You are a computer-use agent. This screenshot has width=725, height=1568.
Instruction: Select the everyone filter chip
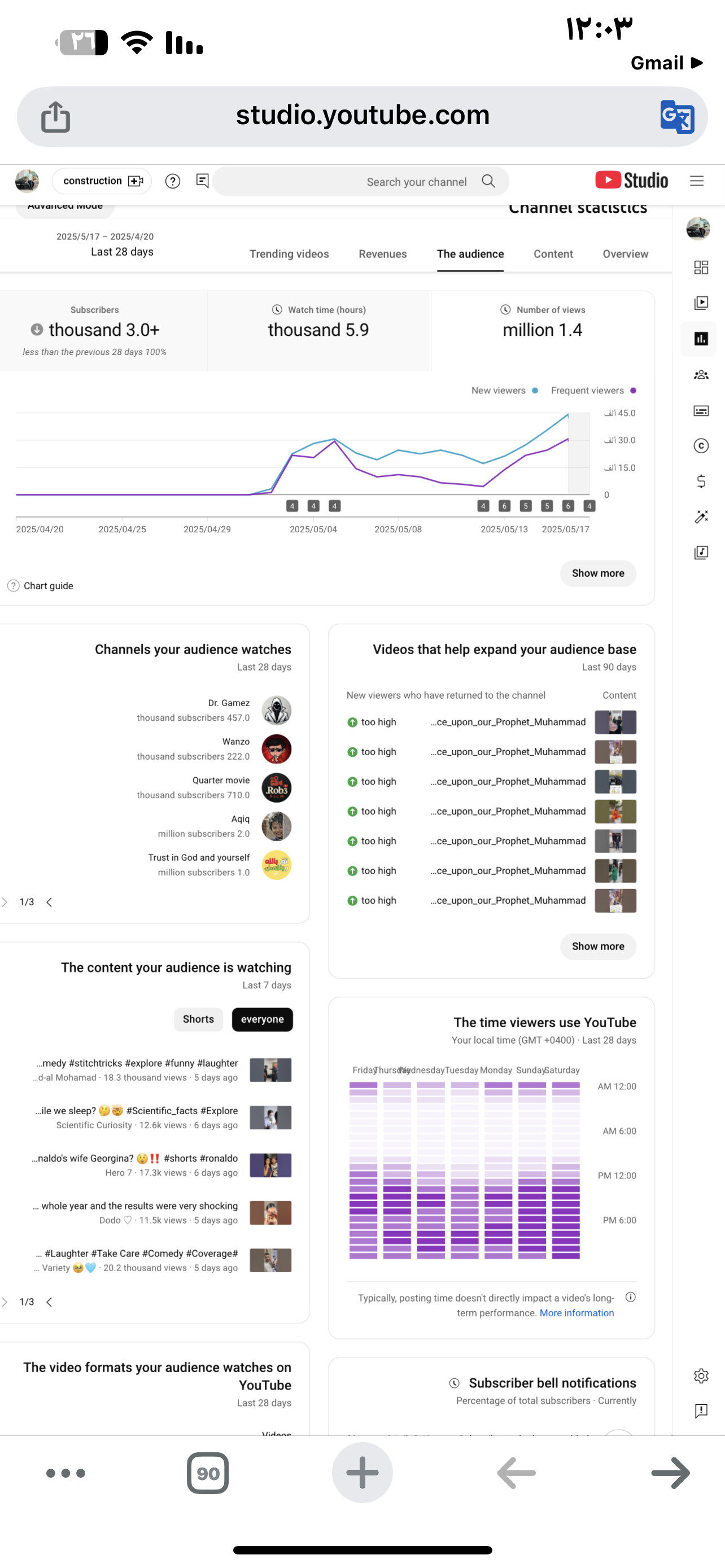click(x=263, y=1019)
